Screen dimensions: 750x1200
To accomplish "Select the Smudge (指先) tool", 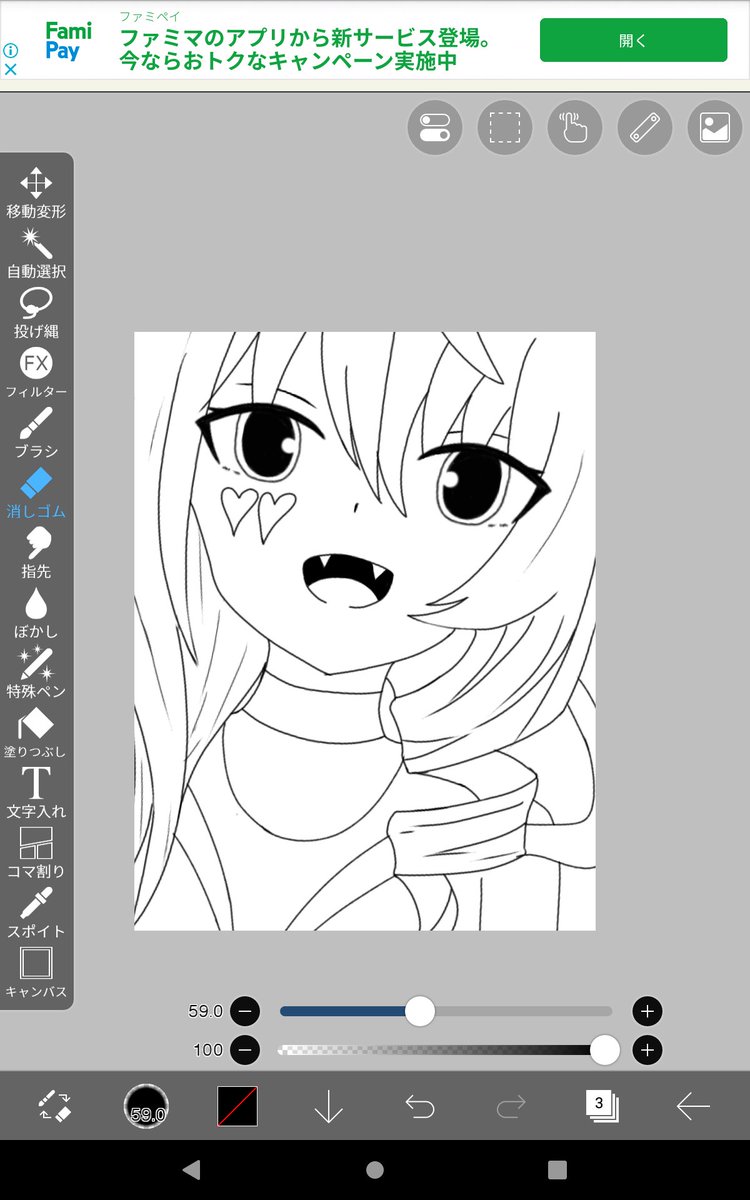I will click(x=36, y=553).
